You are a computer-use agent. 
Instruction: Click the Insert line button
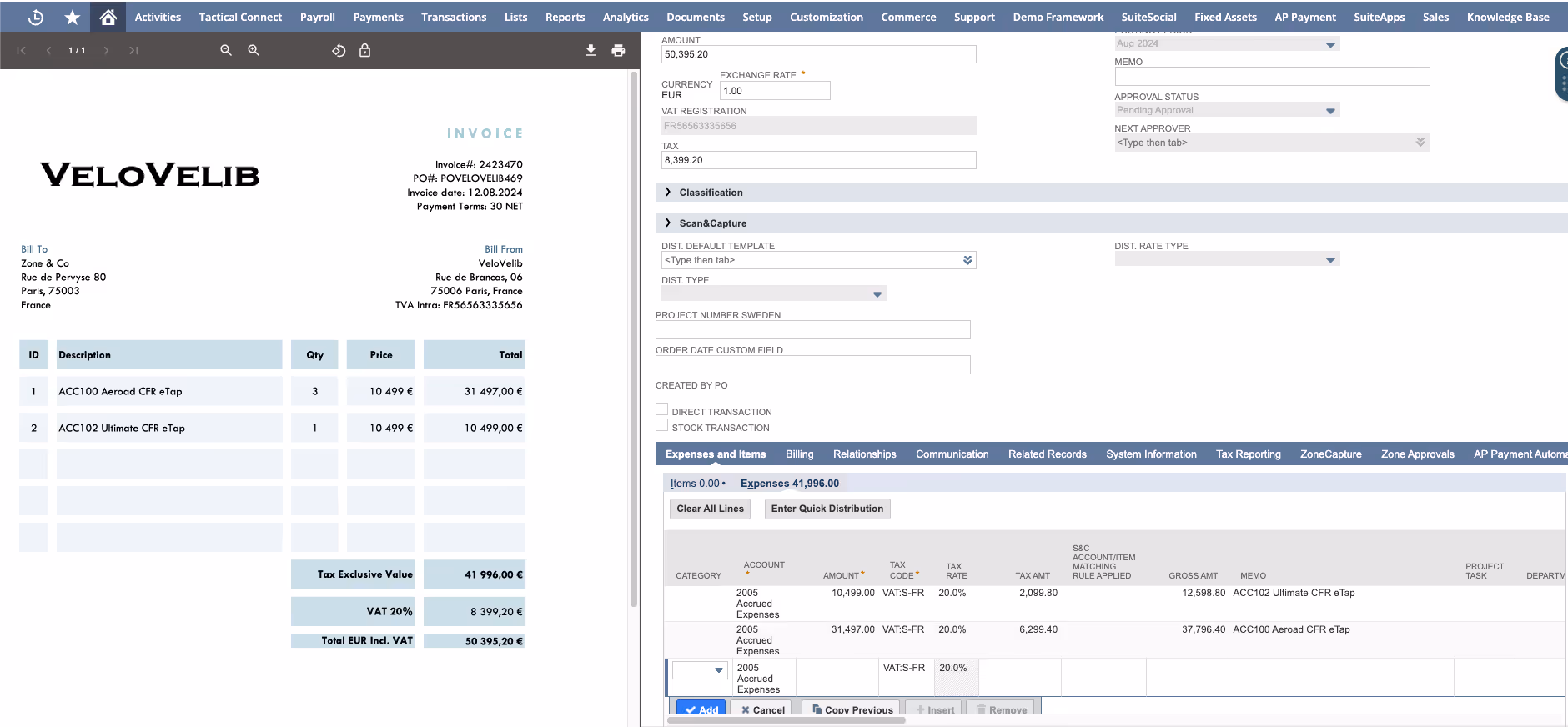point(934,708)
